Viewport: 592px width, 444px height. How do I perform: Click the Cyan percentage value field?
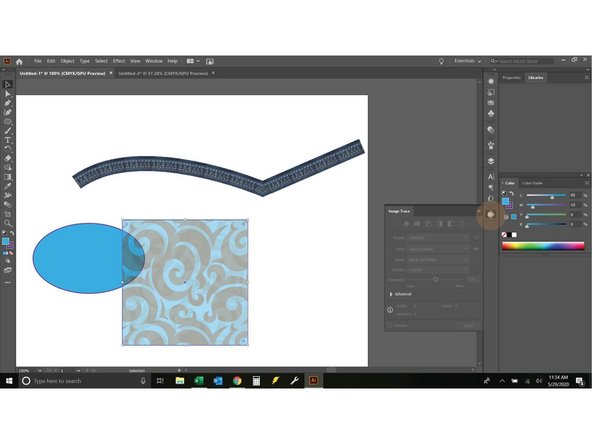[x=574, y=195]
